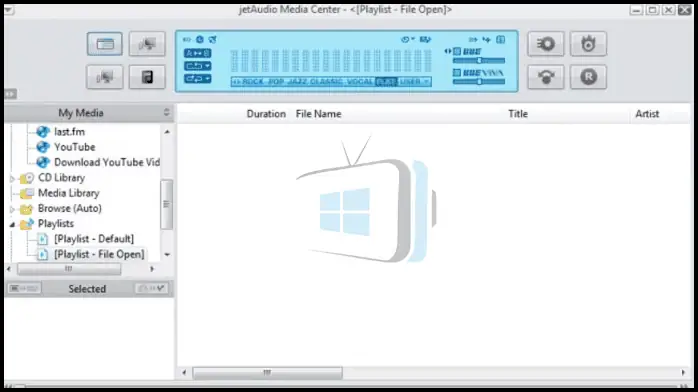Toggle the side panel double-arrow button
This screenshot has height=392, width=698.
coord(10,94)
